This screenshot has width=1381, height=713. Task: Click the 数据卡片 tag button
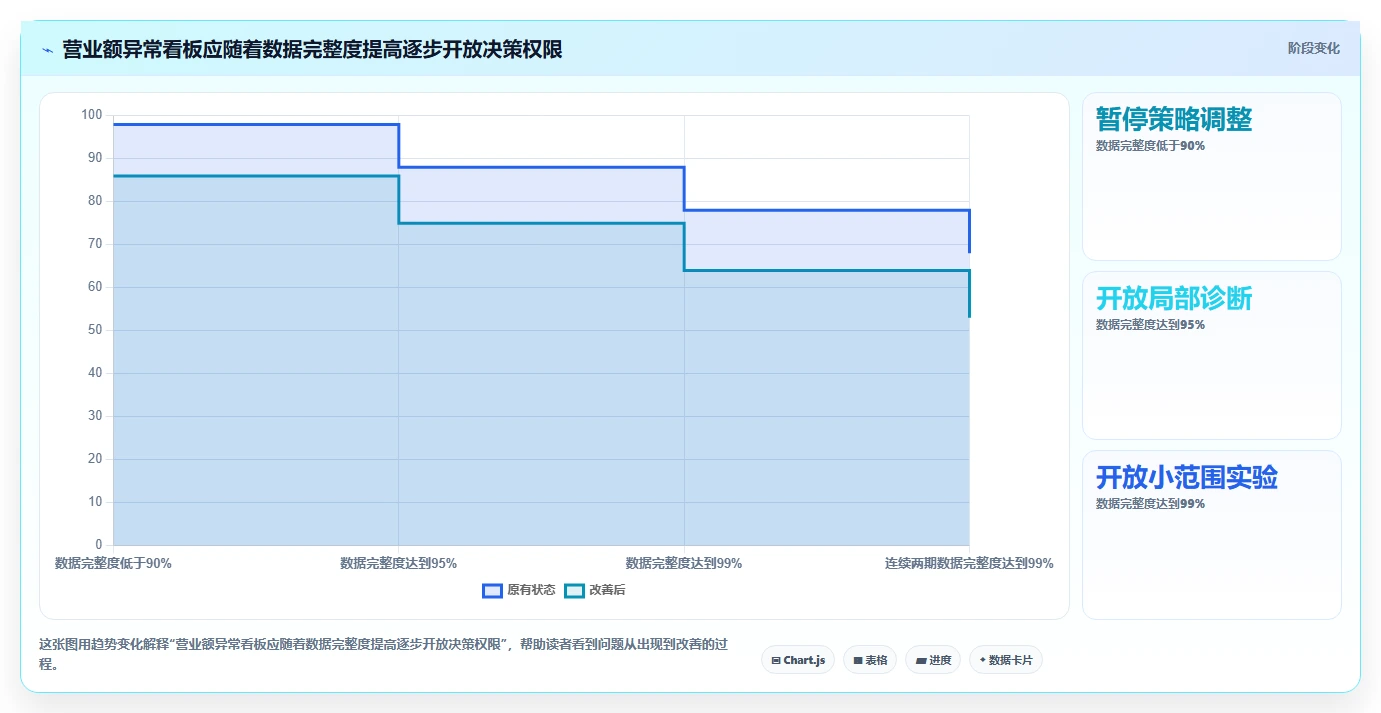(x=1006, y=660)
